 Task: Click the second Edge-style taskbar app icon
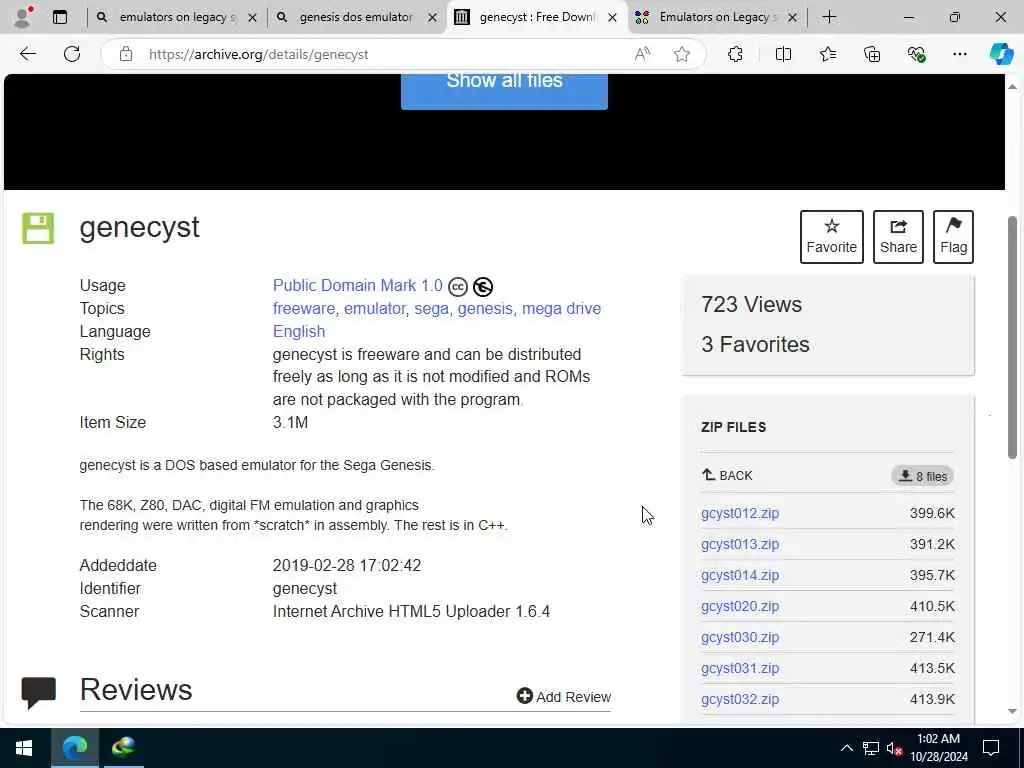tap(123, 748)
